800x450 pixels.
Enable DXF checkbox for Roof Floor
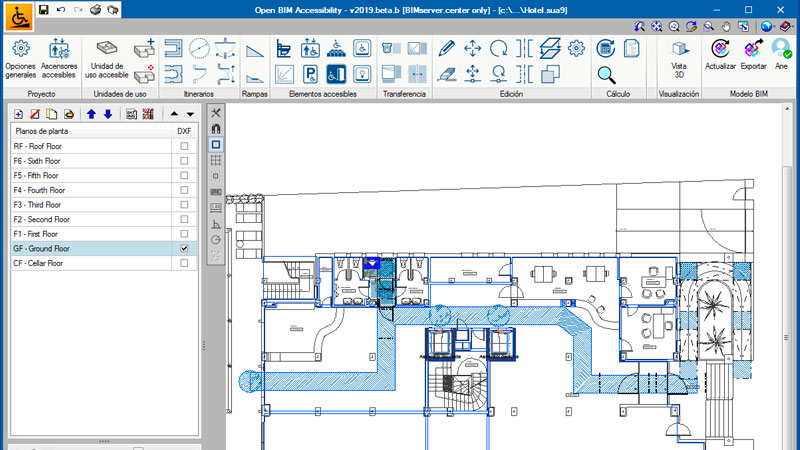[x=183, y=146]
